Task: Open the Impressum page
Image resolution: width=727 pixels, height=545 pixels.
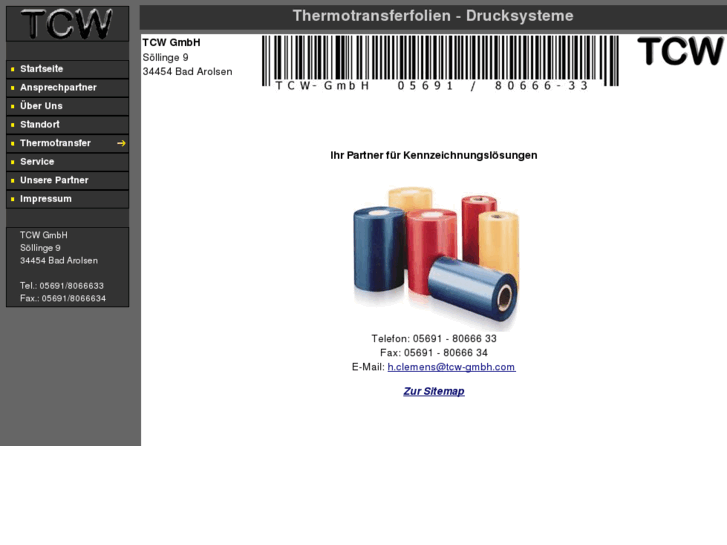Action: (x=67, y=199)
